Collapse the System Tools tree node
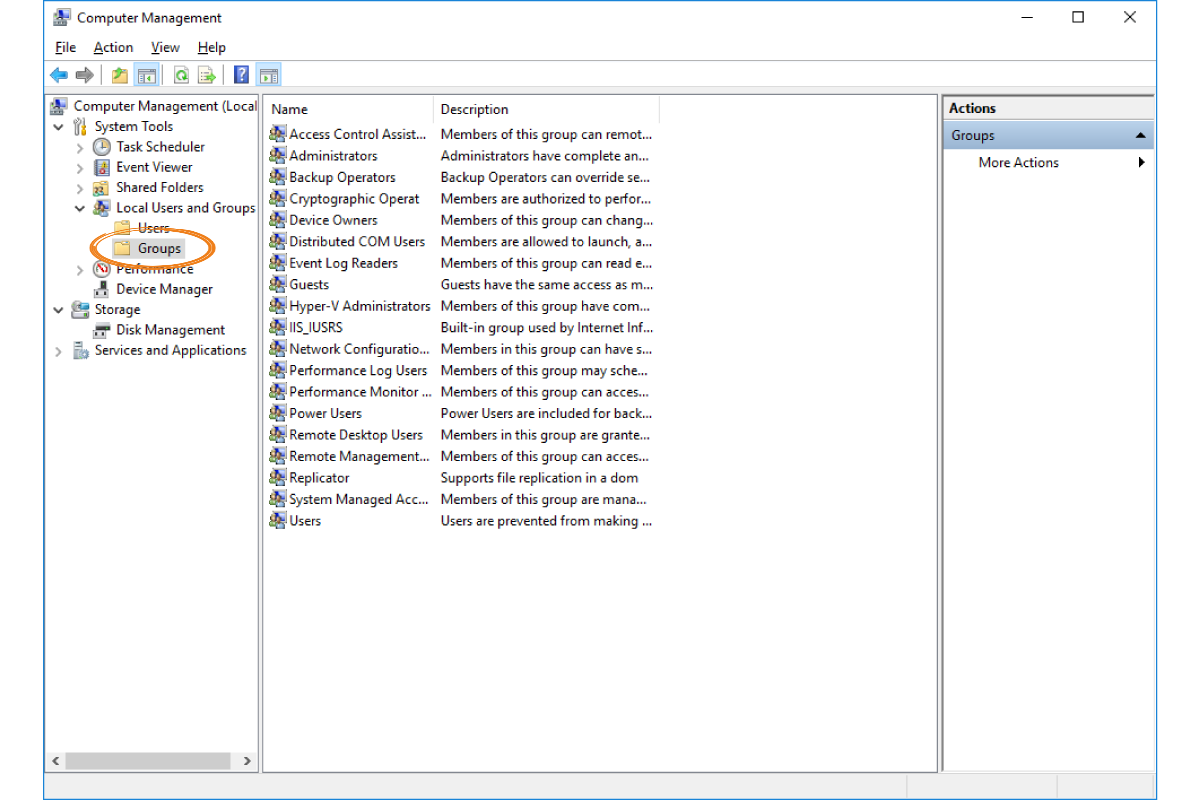The width and height of the screenshot is (1200, 800). pyautogui.click(x=59, y=127)
